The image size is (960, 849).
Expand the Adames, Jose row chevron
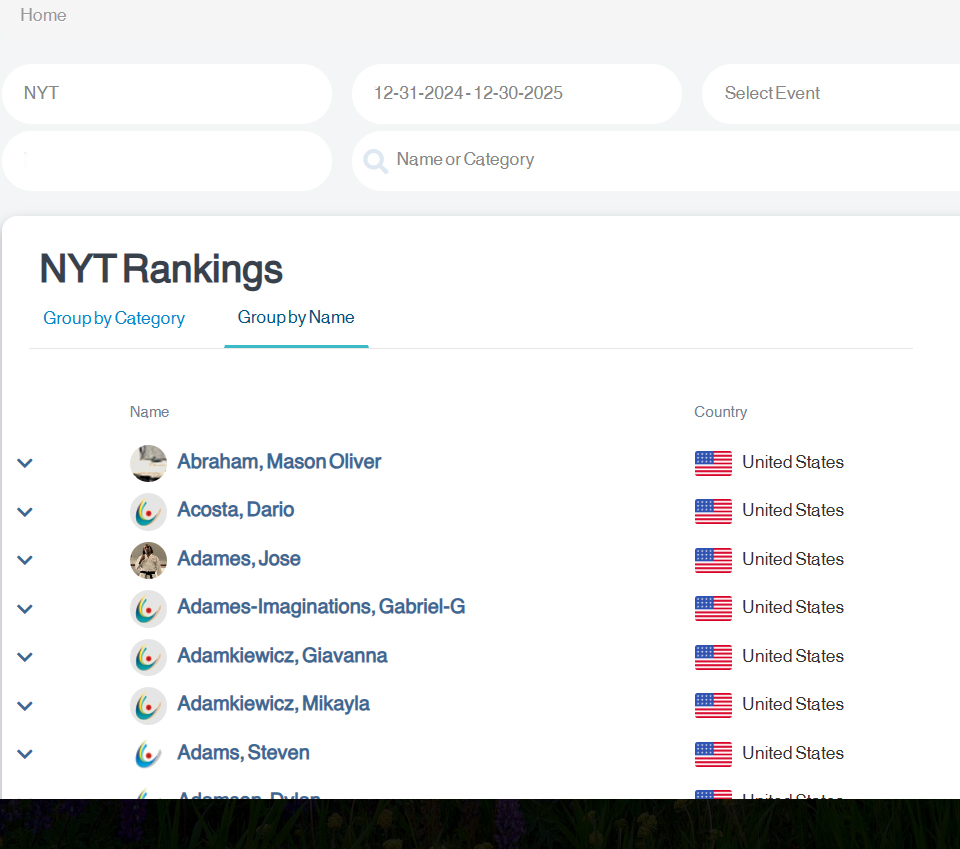pyautogui.click(x=25, y=560)
